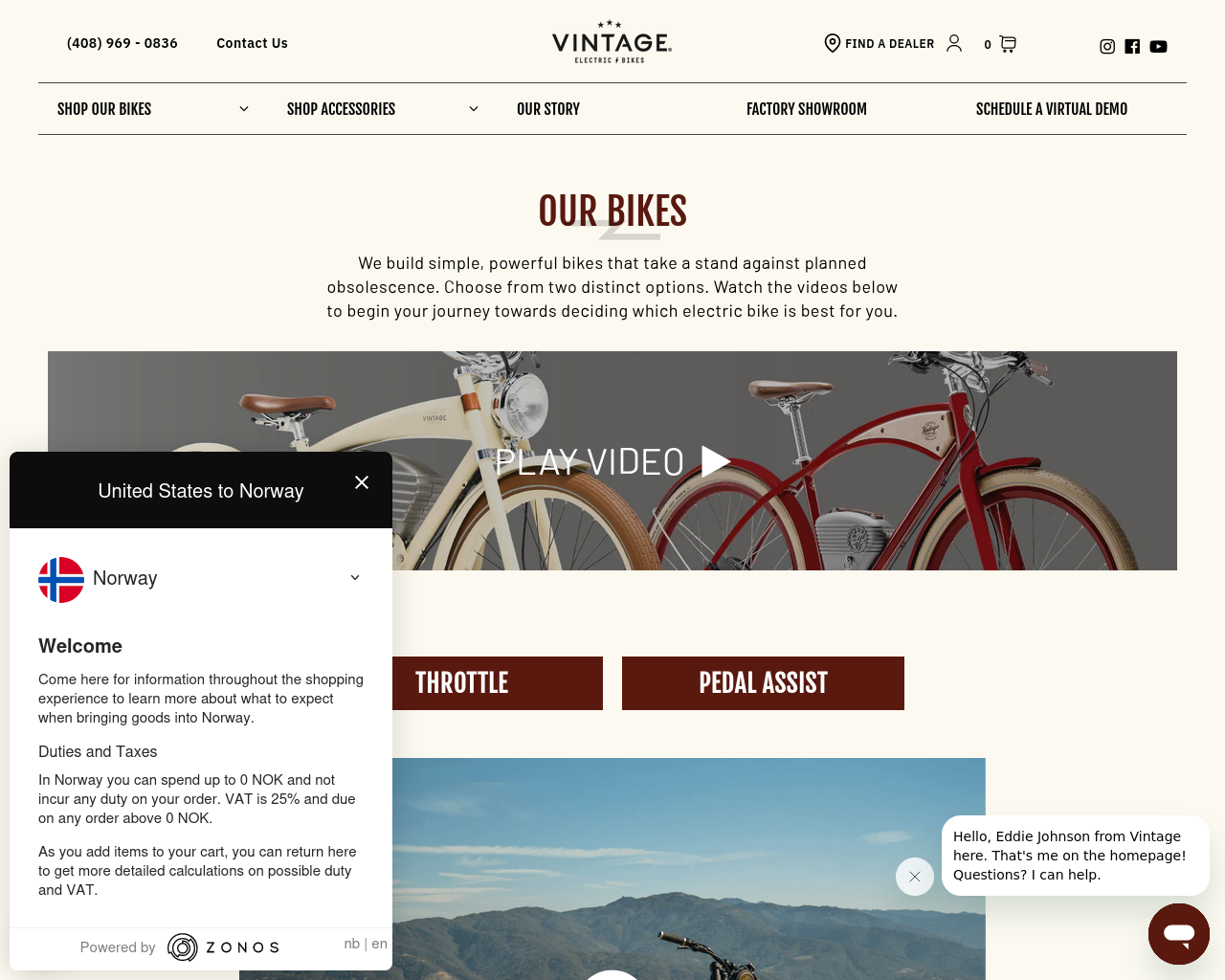Click the Vintage Electric Bikes logo
The image size is (1225, 980).
click(612, 42)
